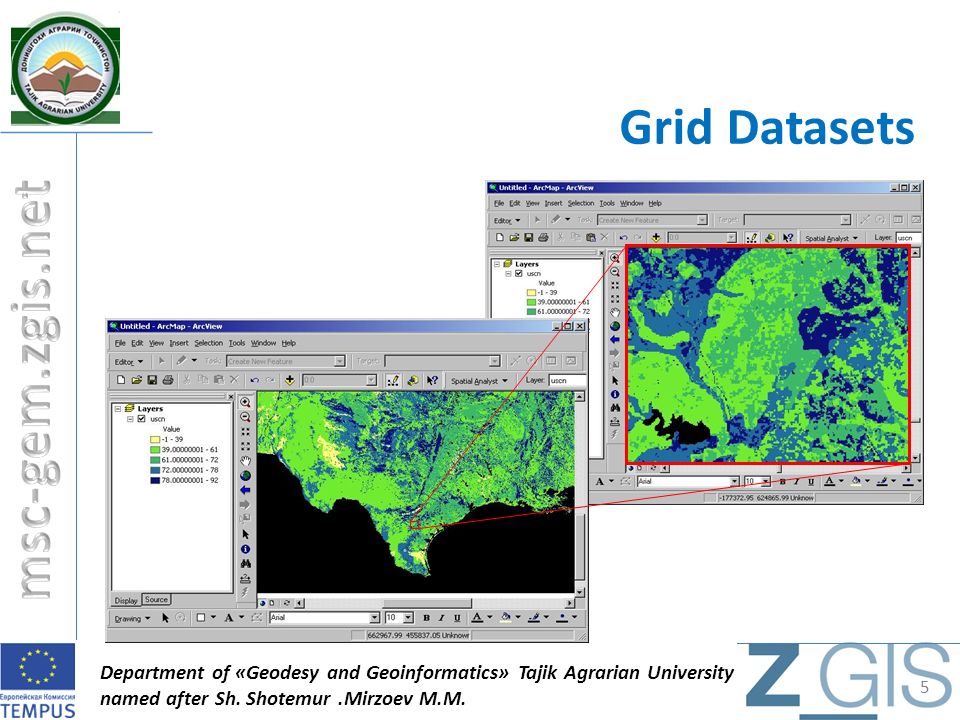Click the Open folder icon in front ArcMap window
The height and width of the screenshot is (720, 960).
(x=137, y=380)
